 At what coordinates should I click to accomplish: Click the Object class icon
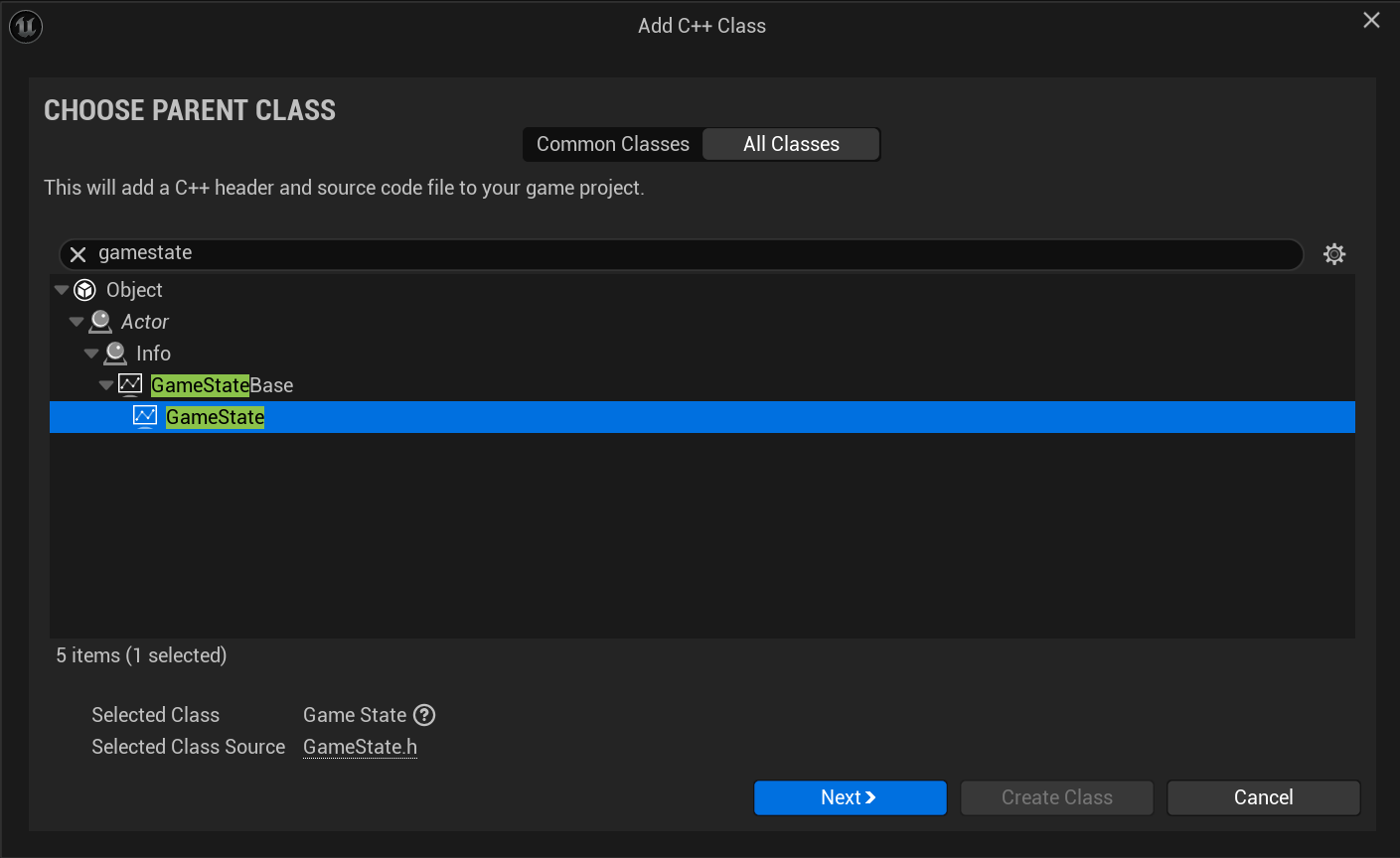[x=85, y=290]
